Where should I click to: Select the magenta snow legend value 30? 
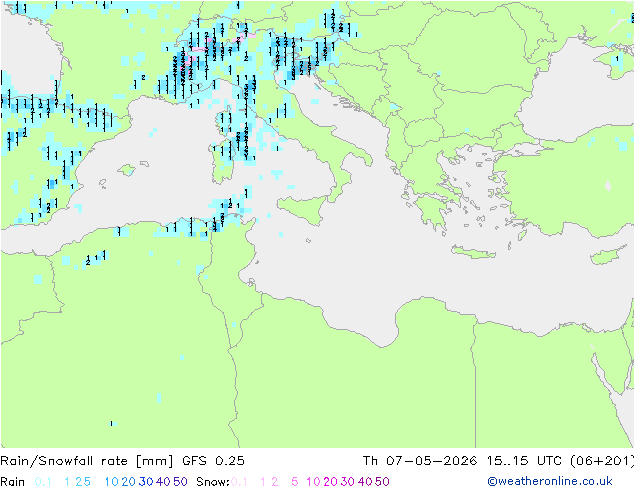[x=348, y=482]
